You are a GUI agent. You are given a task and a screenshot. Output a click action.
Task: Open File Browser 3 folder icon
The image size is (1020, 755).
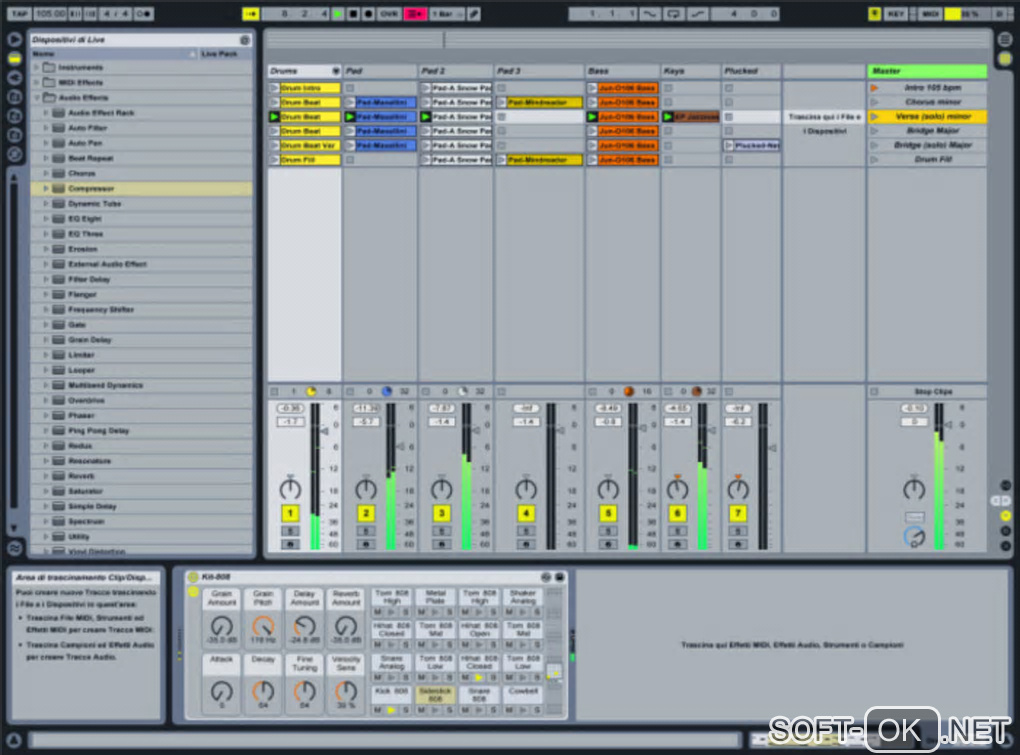coord(14,135)
